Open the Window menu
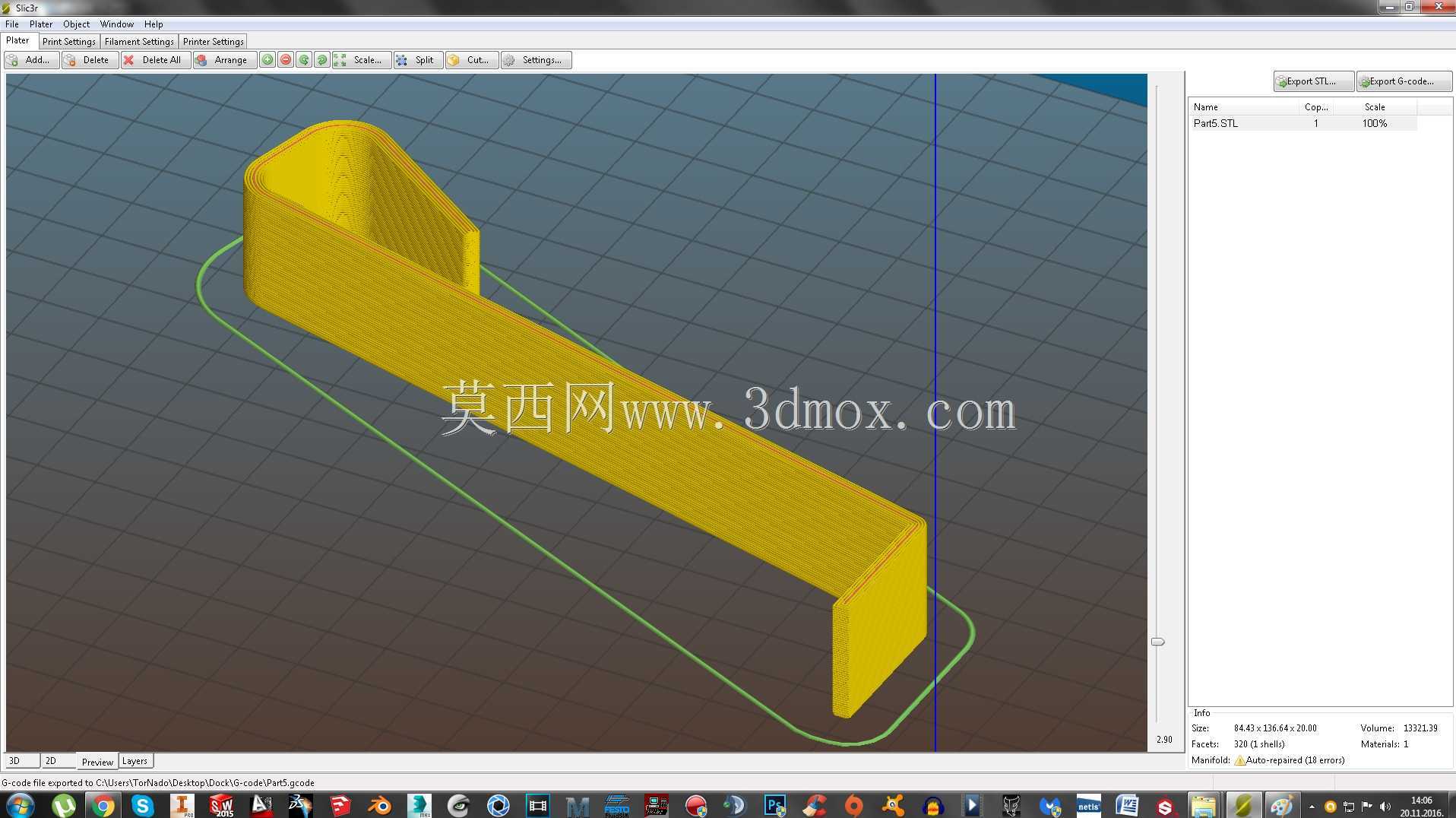Viewport: 1456px width, 818px height. pyautogui.click(x=117, y=24)
